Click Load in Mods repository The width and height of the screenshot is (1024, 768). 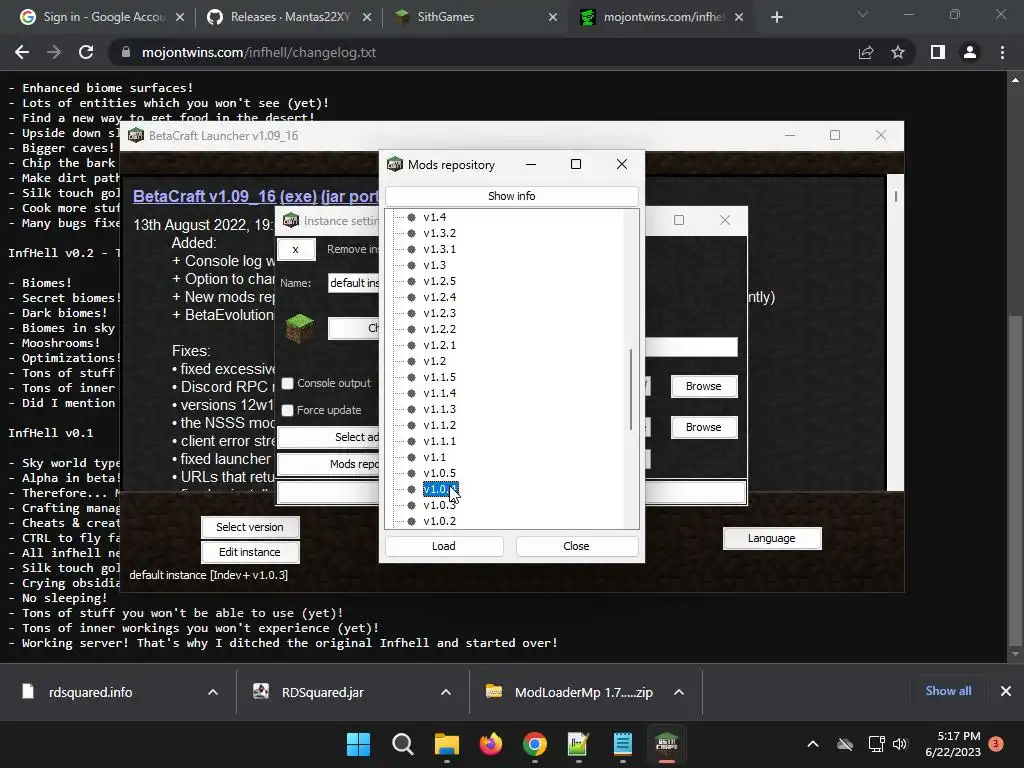444,546
